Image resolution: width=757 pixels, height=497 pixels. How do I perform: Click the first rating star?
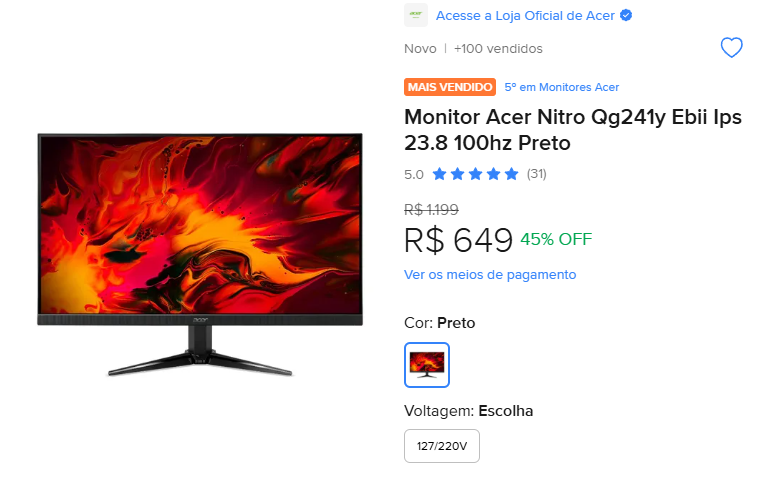coord(439,174)
